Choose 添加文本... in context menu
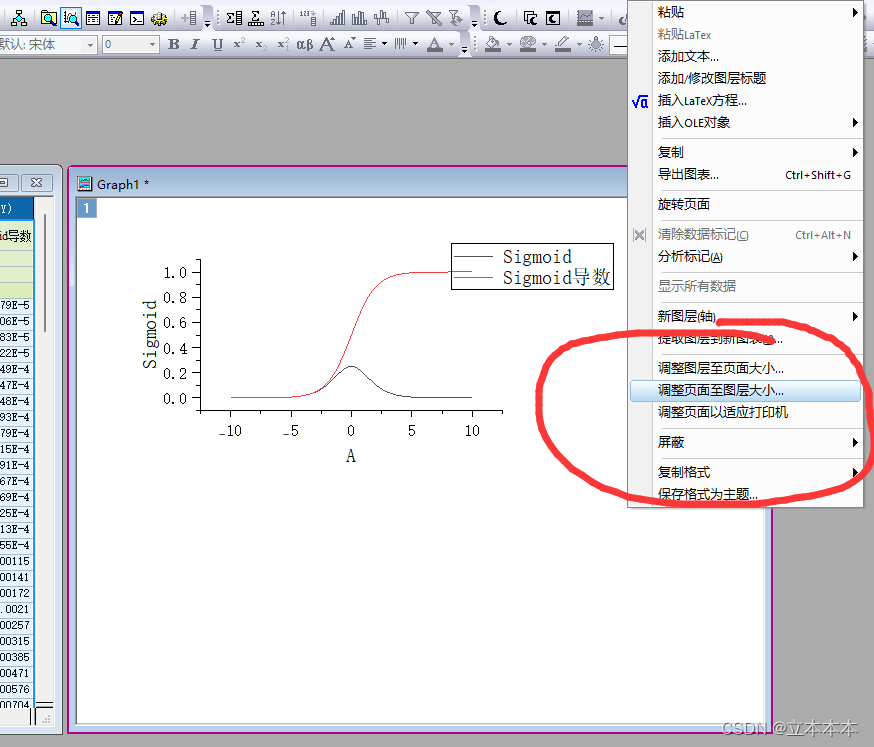Viewport: 874px width, 747px height. [x=746, y=56]
